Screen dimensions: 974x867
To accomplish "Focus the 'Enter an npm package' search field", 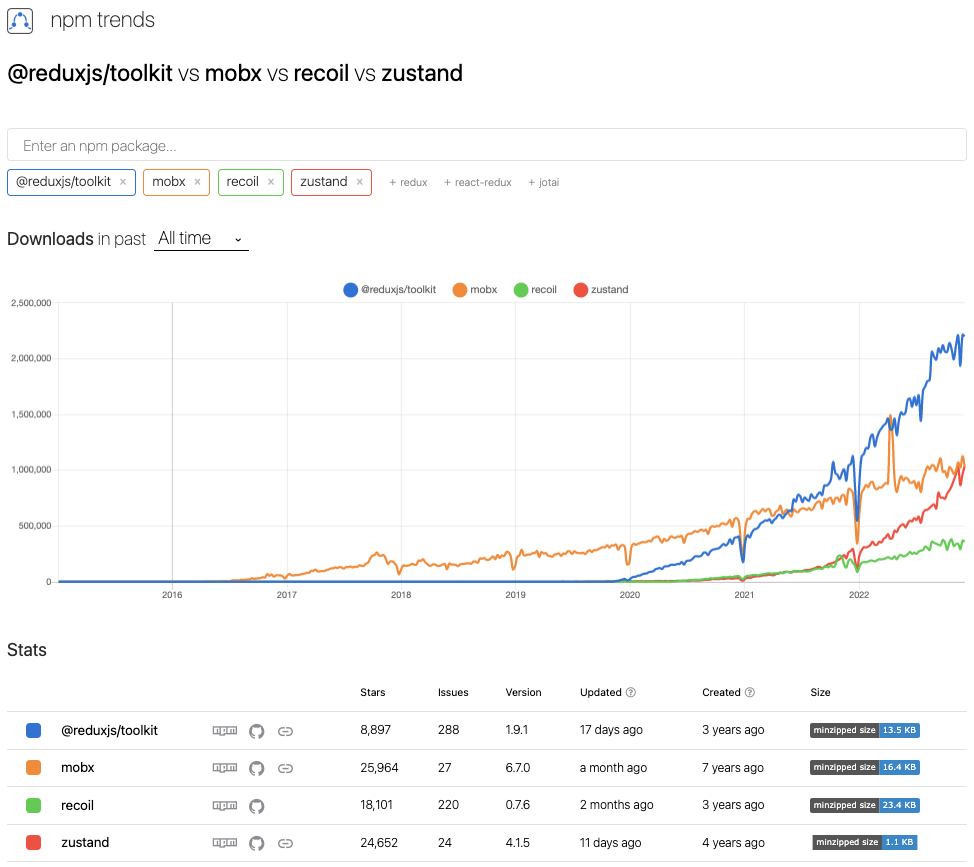I will point(486,145).
